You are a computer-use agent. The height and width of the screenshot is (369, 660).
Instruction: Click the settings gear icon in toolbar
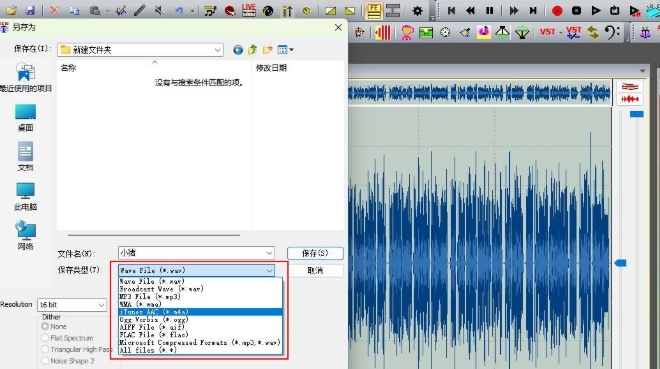417,11
